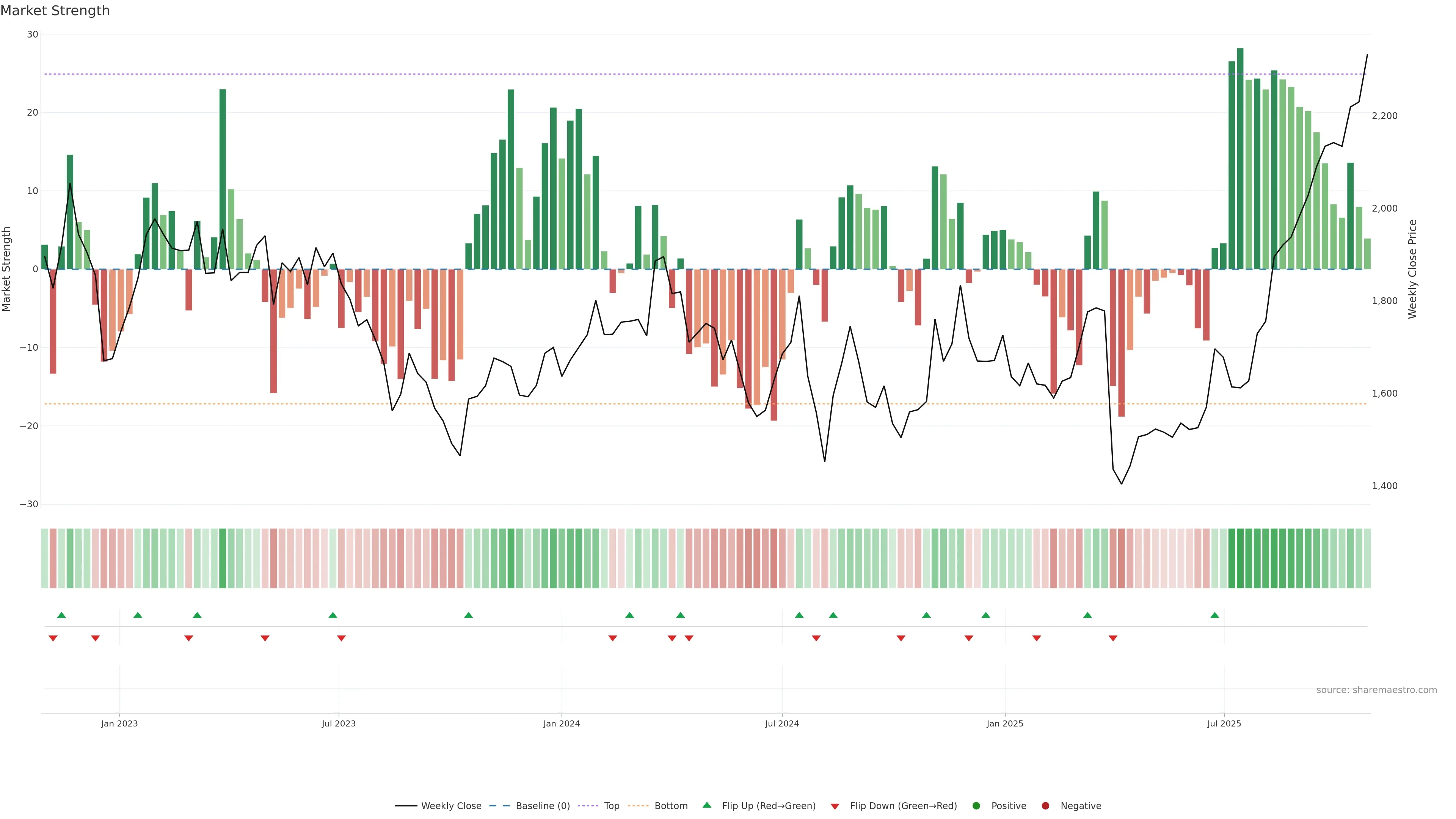Viewport: 1456px width, 819px height.
Task: Click the Market Strength chart title
Action: coord(55,11)
